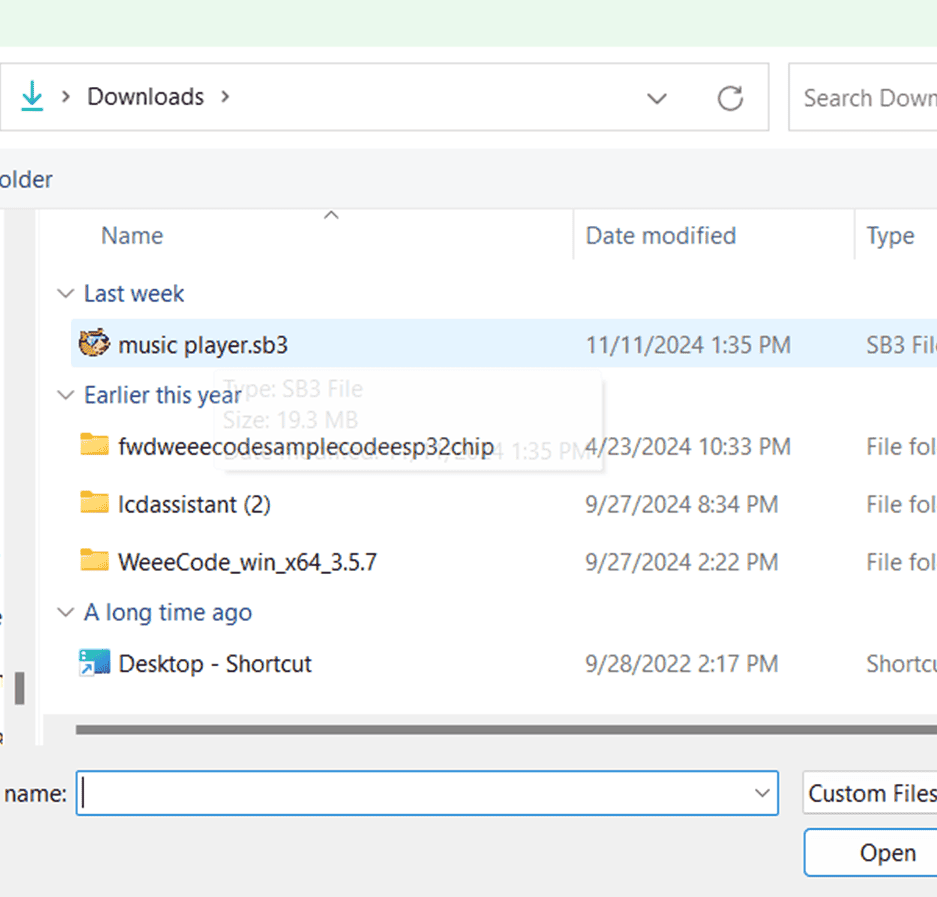Click the WeeeCode_win_x64_3.5.7 folder icon
The image size is (937, 897).
(x=94, y=561)
